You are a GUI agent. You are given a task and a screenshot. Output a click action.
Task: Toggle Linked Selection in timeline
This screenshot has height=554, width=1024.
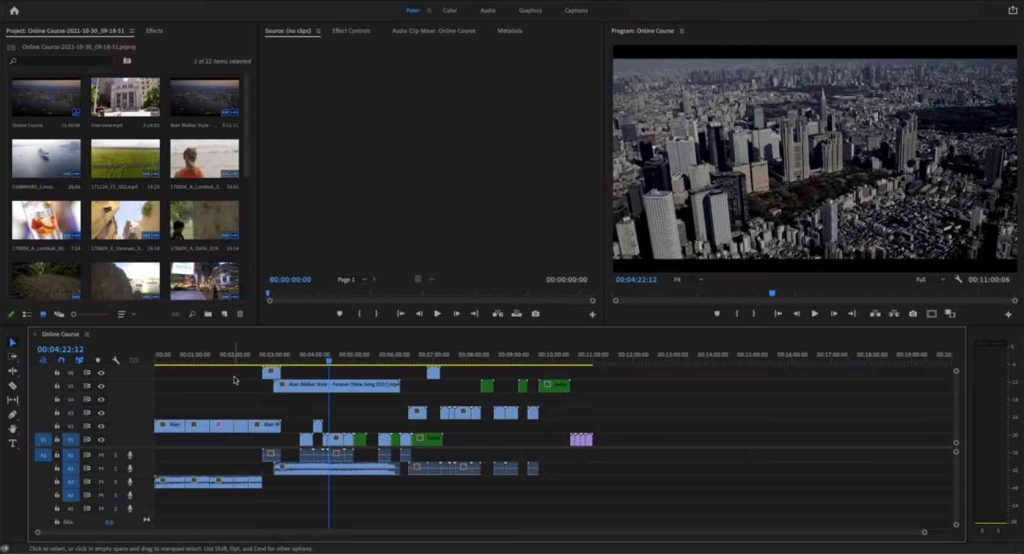tap(80, 360)
